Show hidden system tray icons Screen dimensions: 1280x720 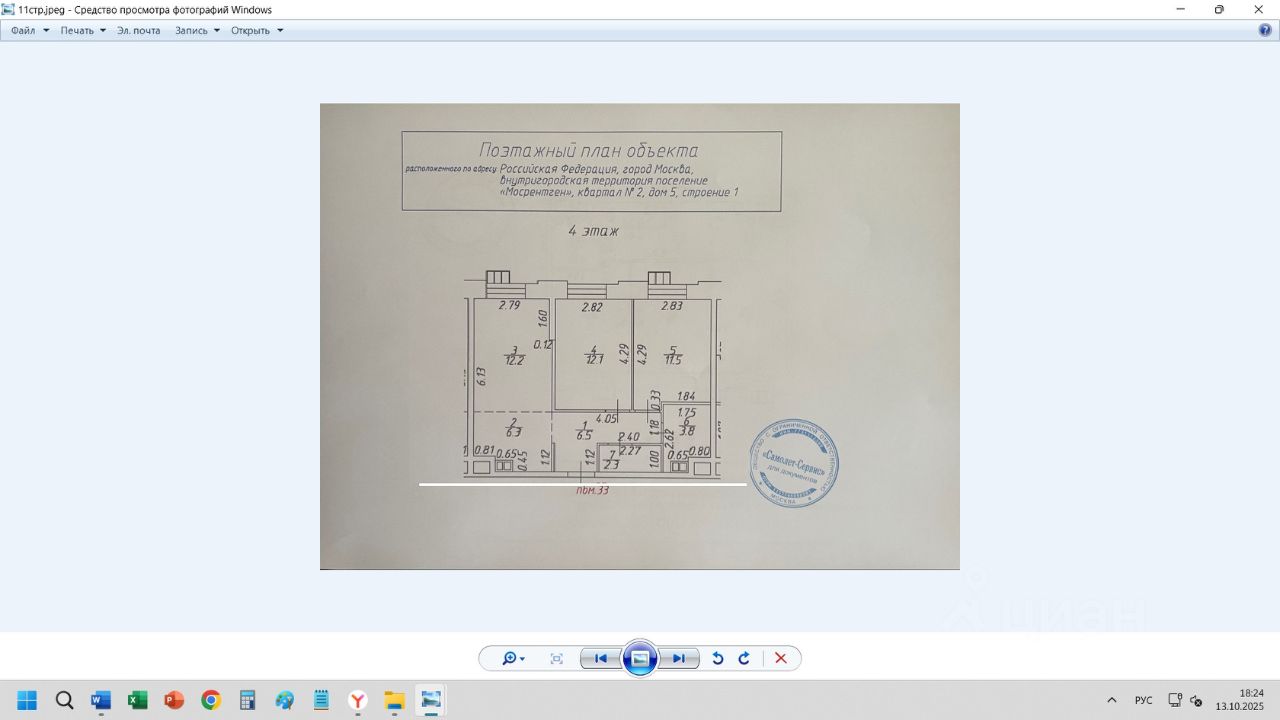(1112, 700)
